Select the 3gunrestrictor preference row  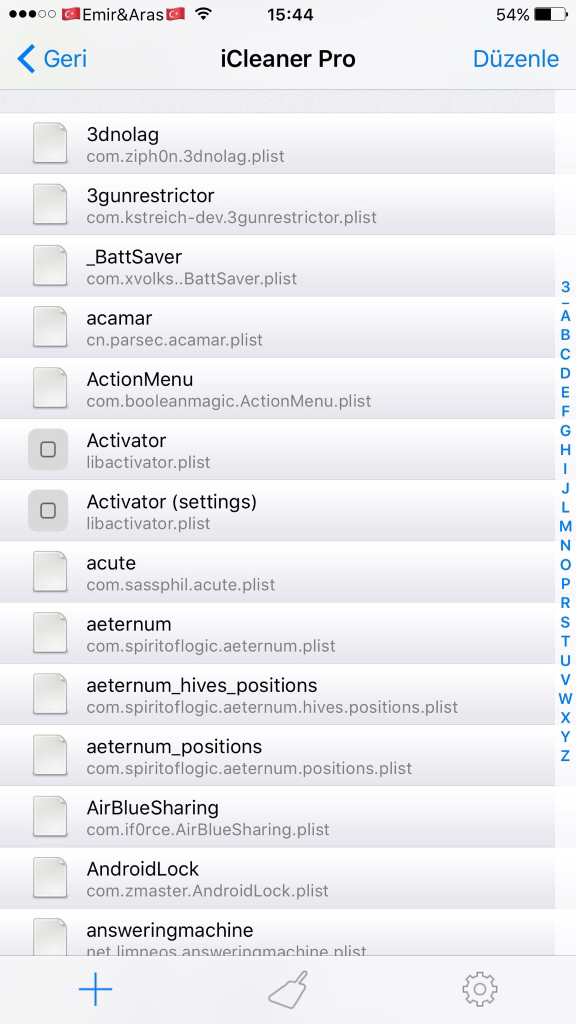[x=278, y=204]
